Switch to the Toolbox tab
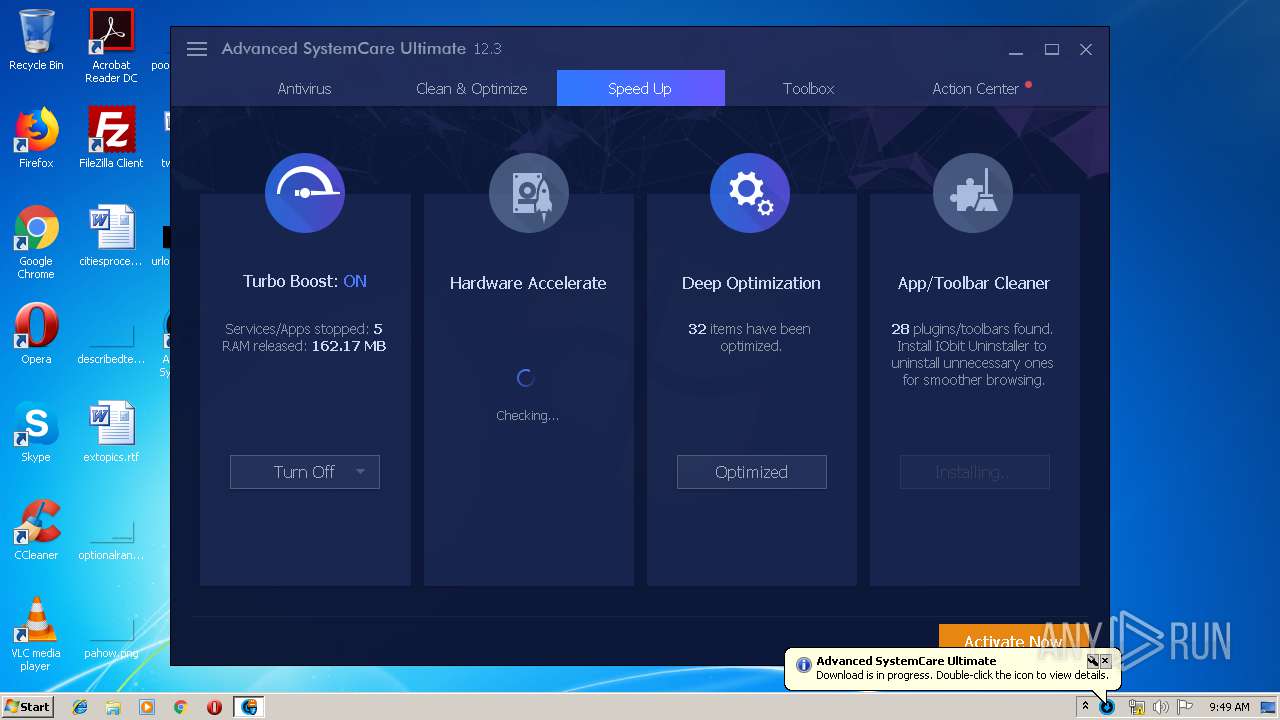This screenshot has width=1280, height=720. (x=808, y=88)
